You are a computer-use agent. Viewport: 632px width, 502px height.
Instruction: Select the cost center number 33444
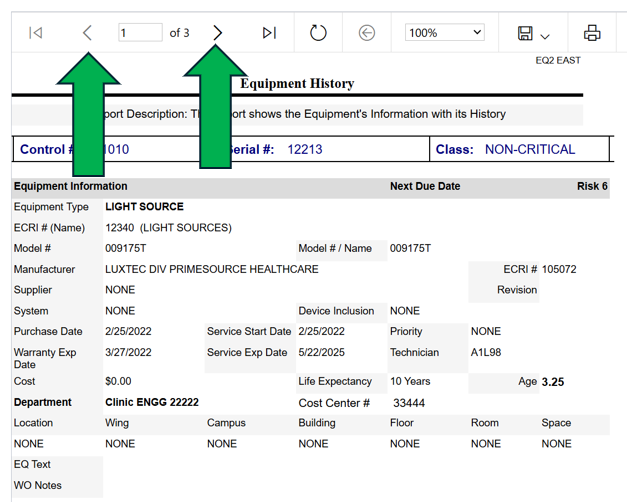pyautogui.click(x=410, y=403)
